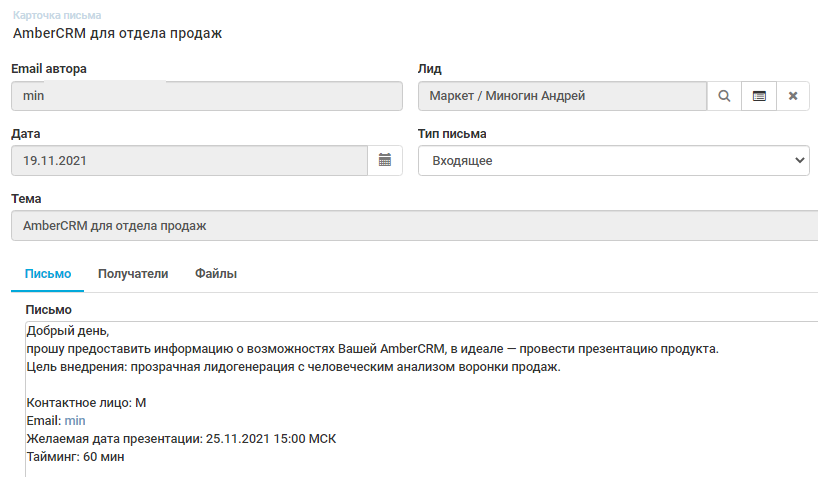
Task: Clear the Лид field with the X icon
Action: (x=793, y=96)
